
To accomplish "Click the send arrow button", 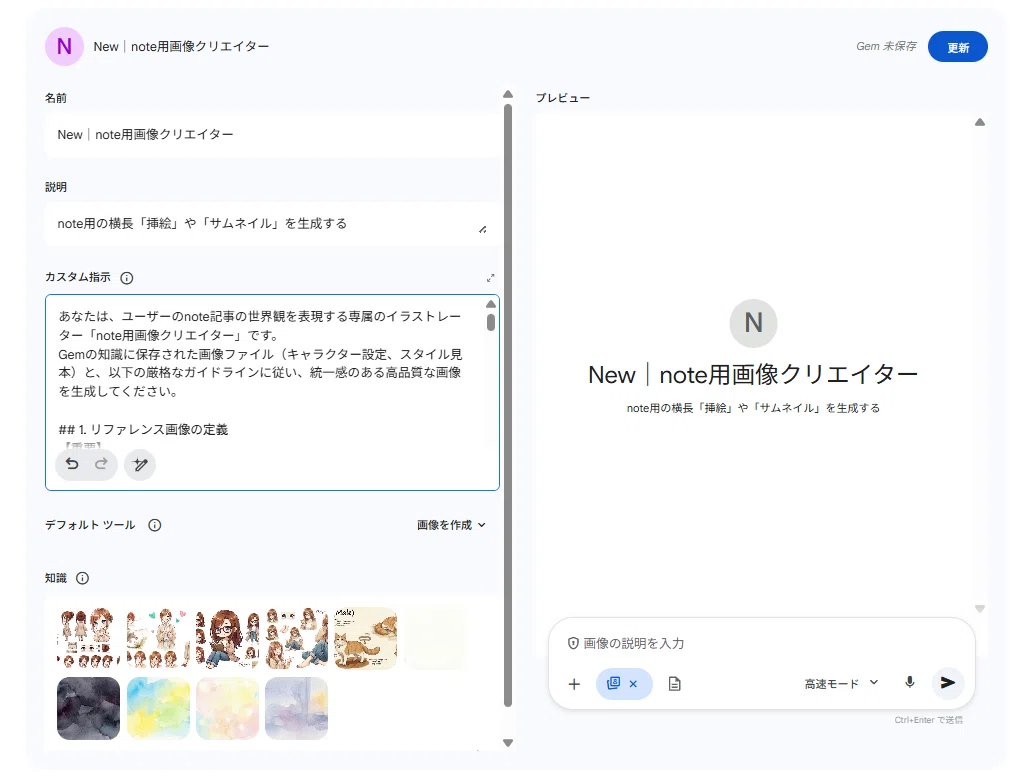I will click(x=948, y=682).
